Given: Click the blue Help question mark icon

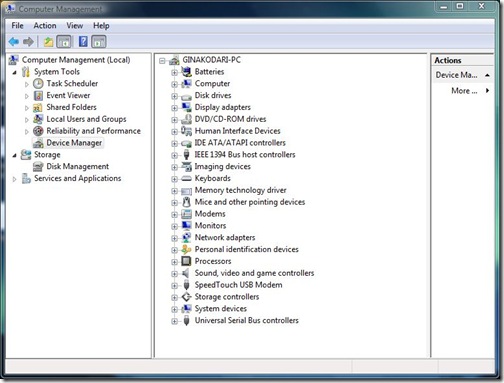Looking at the screenshot, I should coord(83,42).
